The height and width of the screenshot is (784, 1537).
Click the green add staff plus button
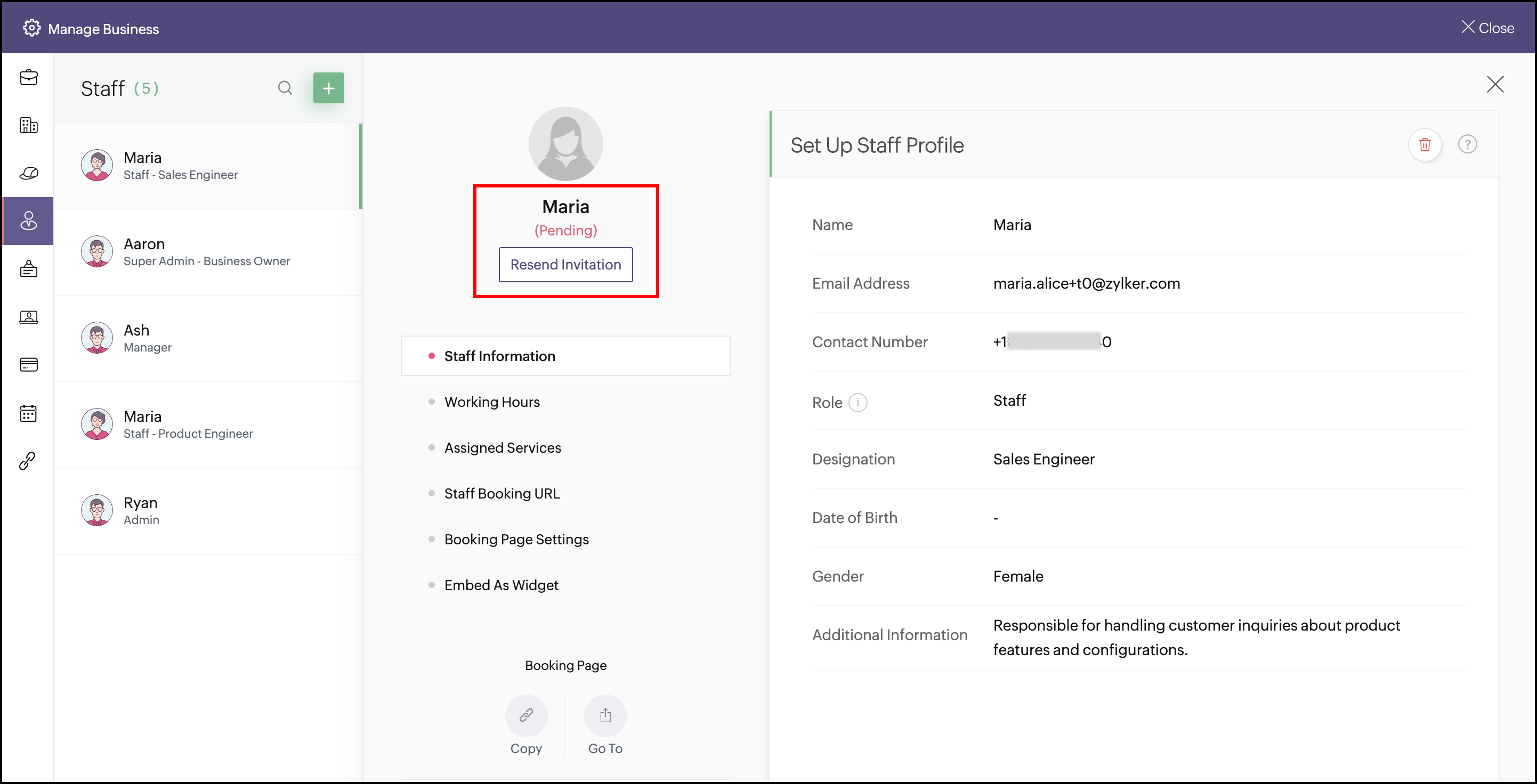[328, 88]
